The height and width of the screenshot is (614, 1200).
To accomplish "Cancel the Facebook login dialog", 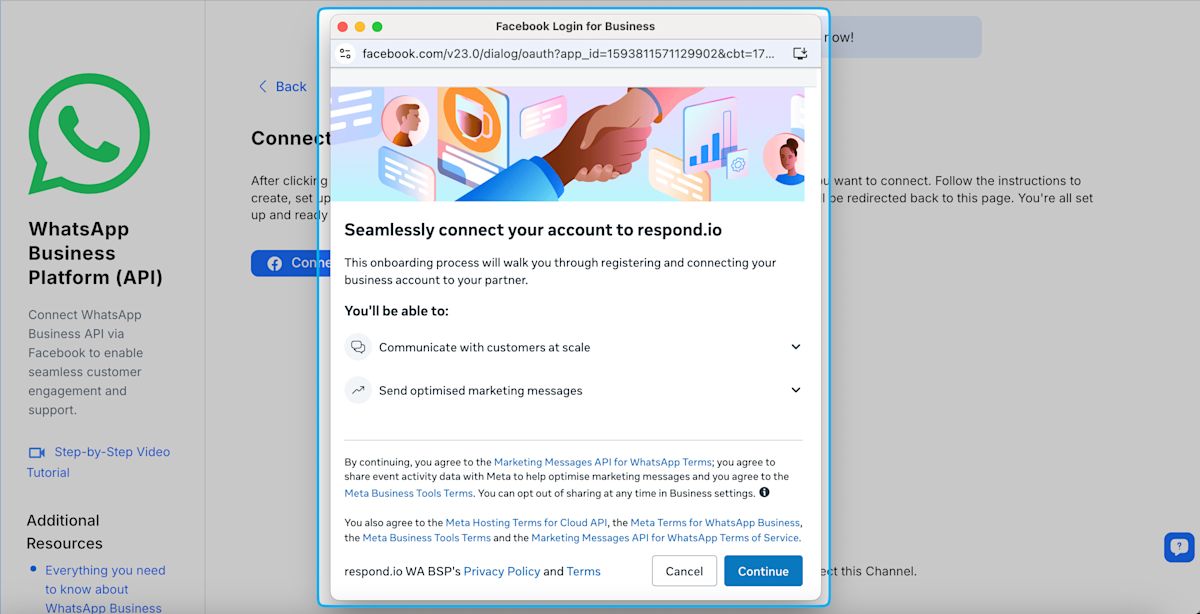I will (x=684, y=571).
